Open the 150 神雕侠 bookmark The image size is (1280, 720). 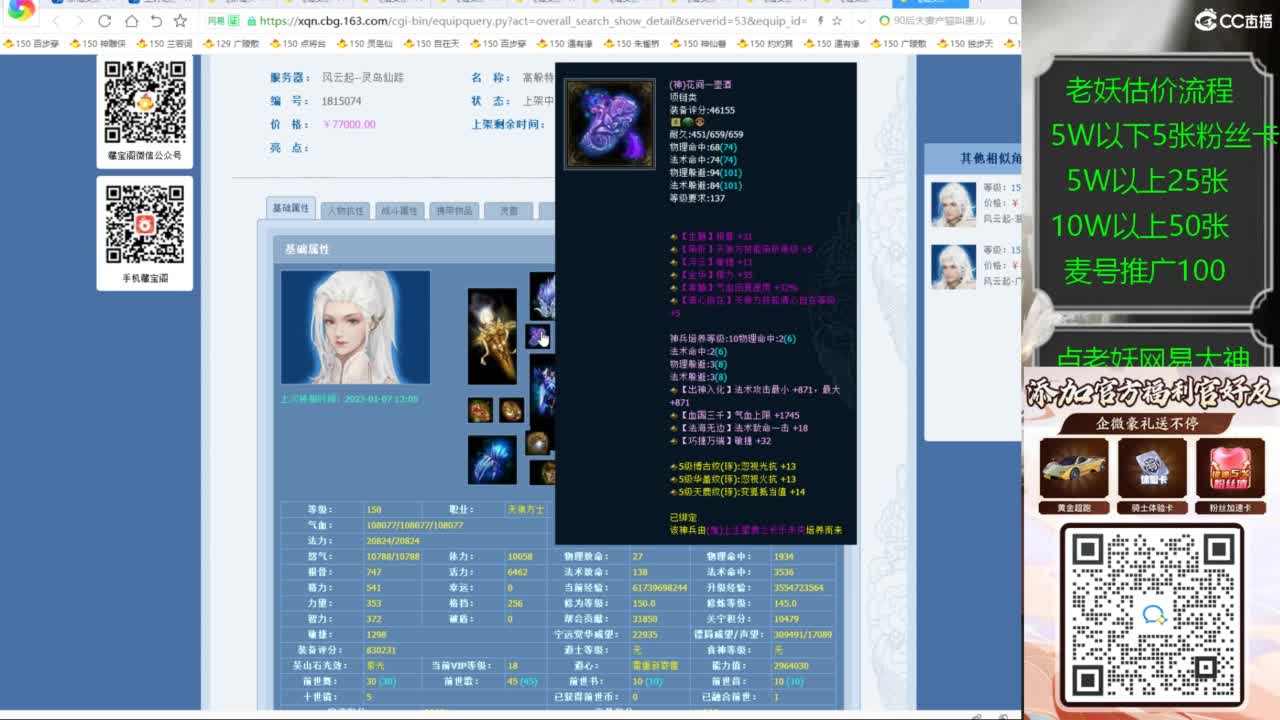coord(97,44)
